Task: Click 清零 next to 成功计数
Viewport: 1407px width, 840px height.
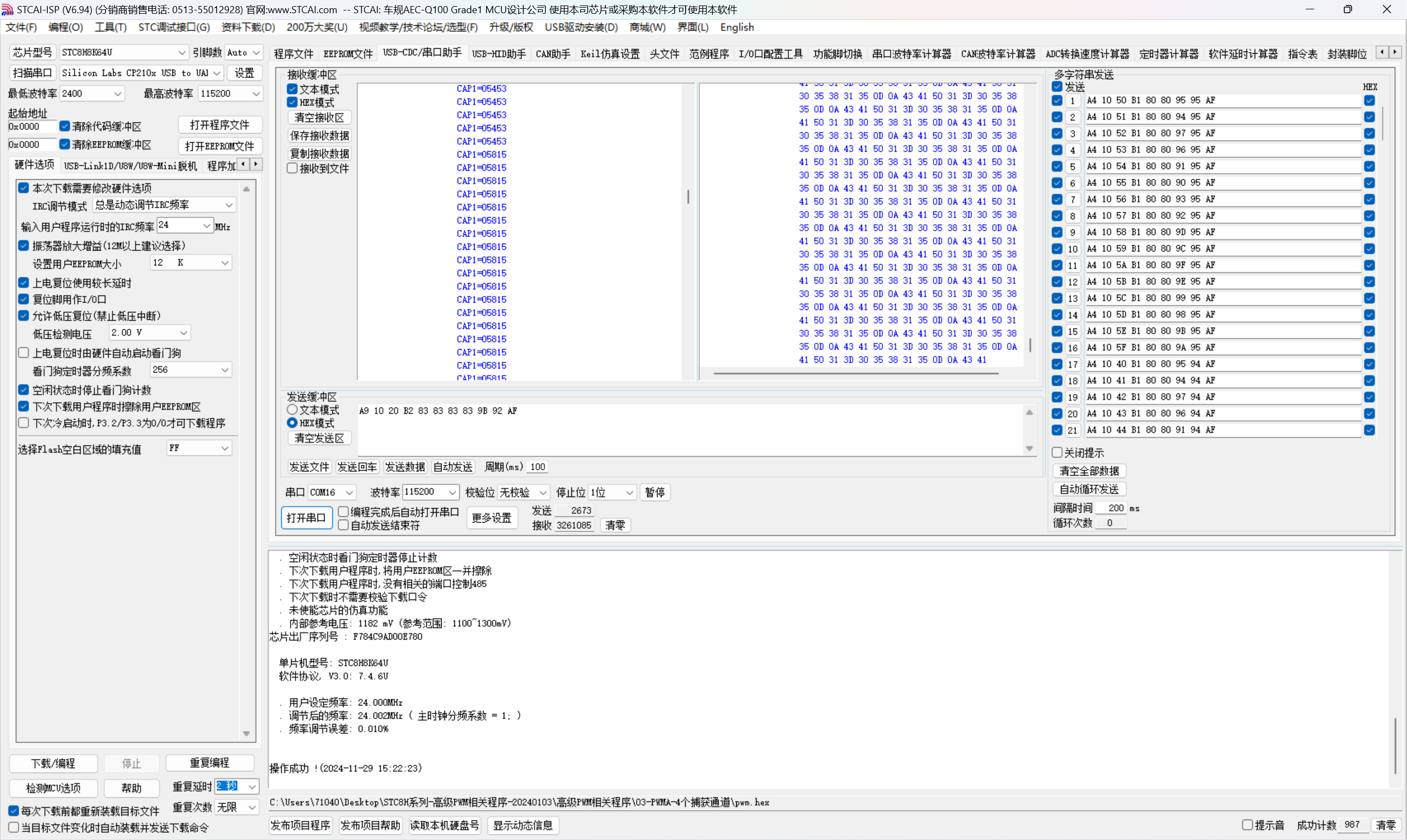Action: click(1386, 825)
